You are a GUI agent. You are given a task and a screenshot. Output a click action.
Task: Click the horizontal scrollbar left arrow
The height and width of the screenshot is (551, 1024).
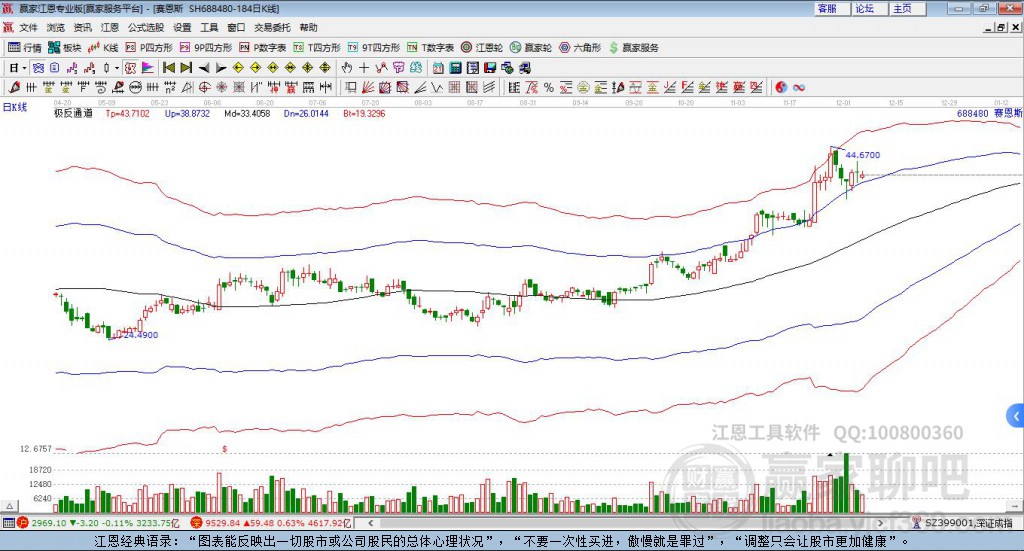[370, 523]
